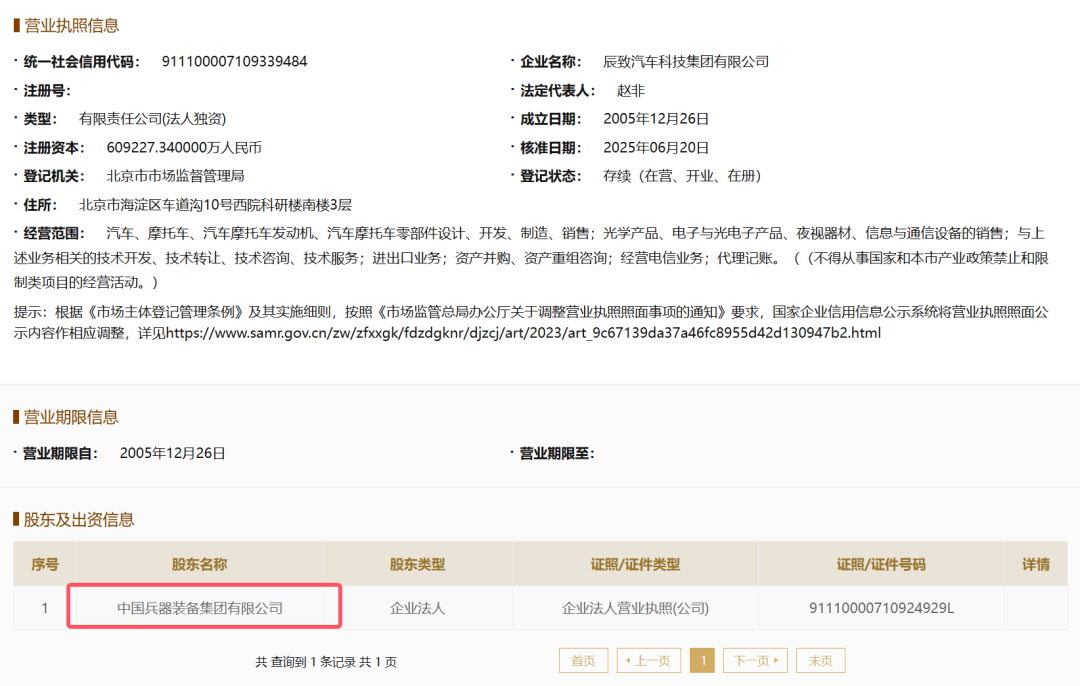Select shareholder name 中国兵器装备集团有限公司
Screen dimensions: 1080x686
200,608
